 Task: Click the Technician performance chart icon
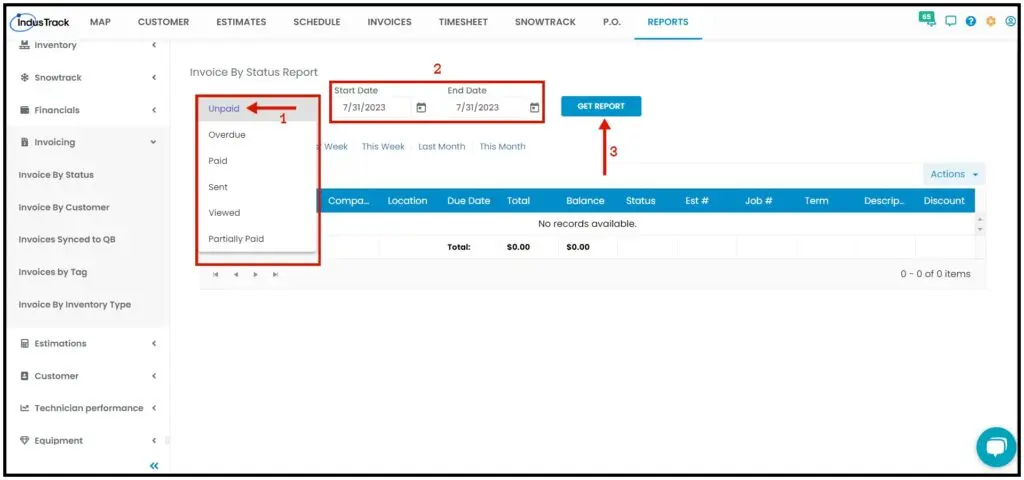click(25, 408)
